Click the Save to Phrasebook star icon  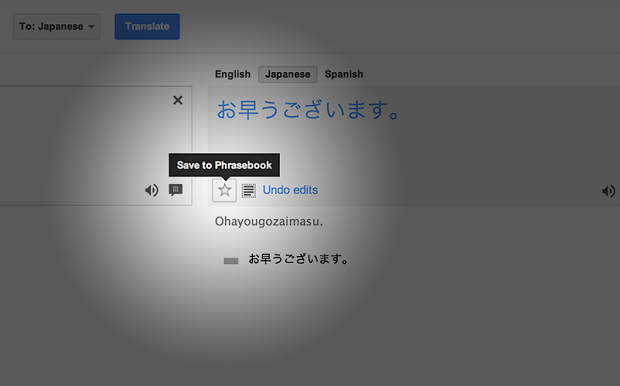tap(224, 190)
